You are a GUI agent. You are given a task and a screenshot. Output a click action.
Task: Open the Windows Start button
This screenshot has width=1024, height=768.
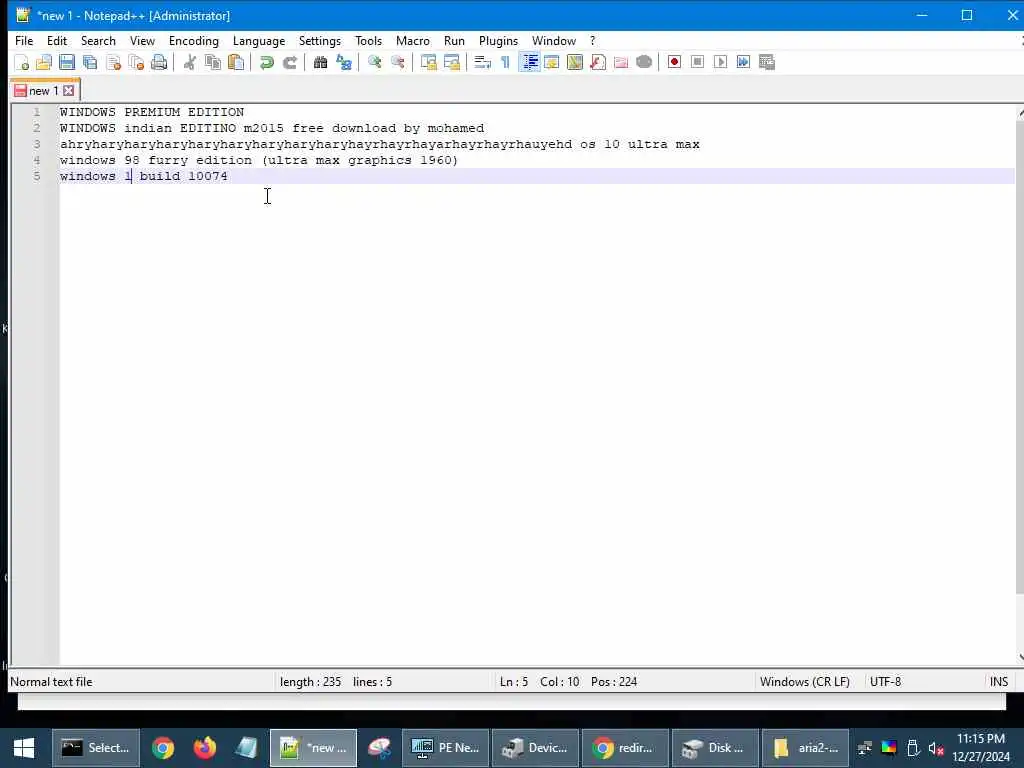(24, 748)
